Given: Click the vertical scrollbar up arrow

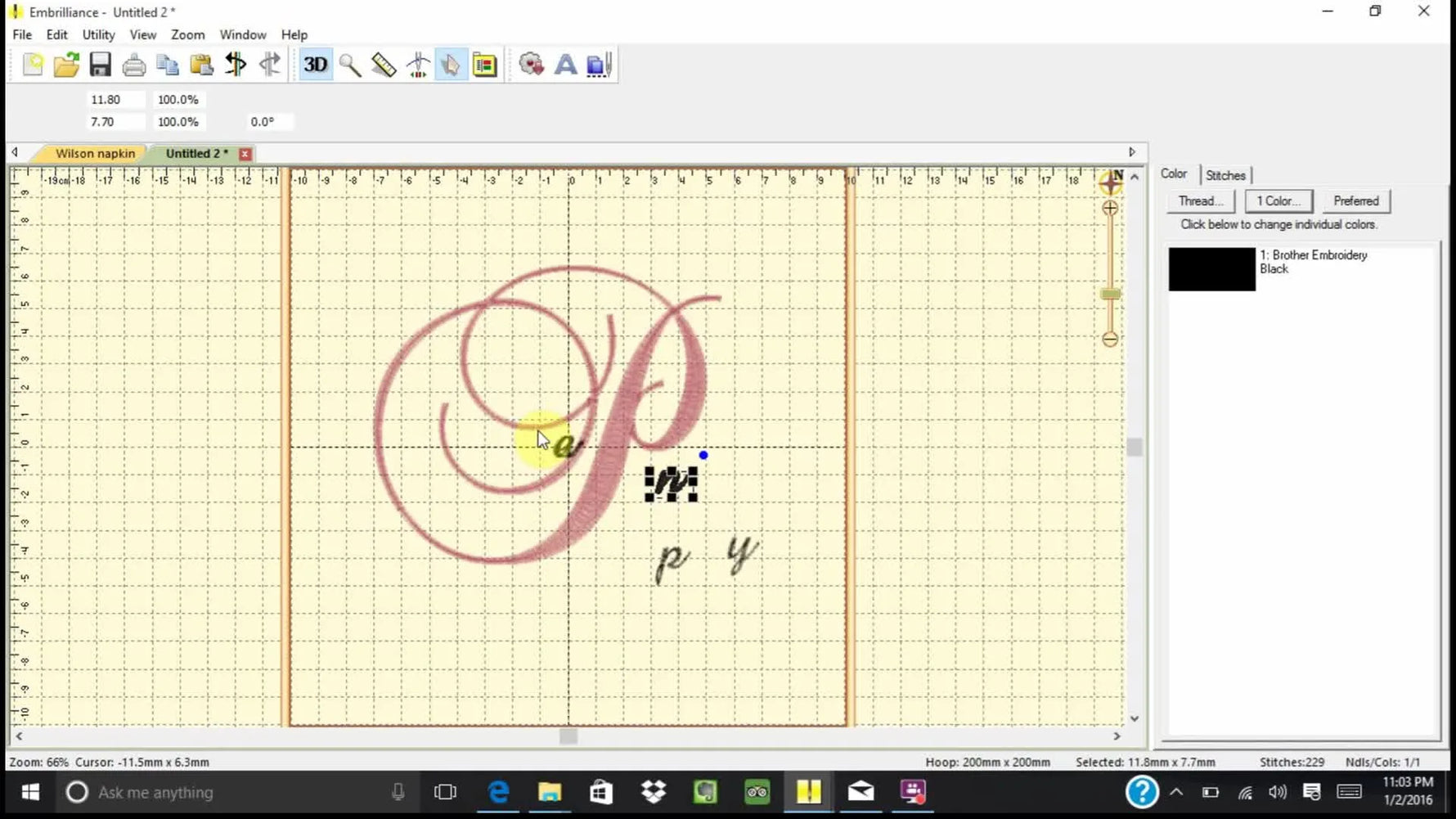Looking at the screenshot, I should (1135, 176).
